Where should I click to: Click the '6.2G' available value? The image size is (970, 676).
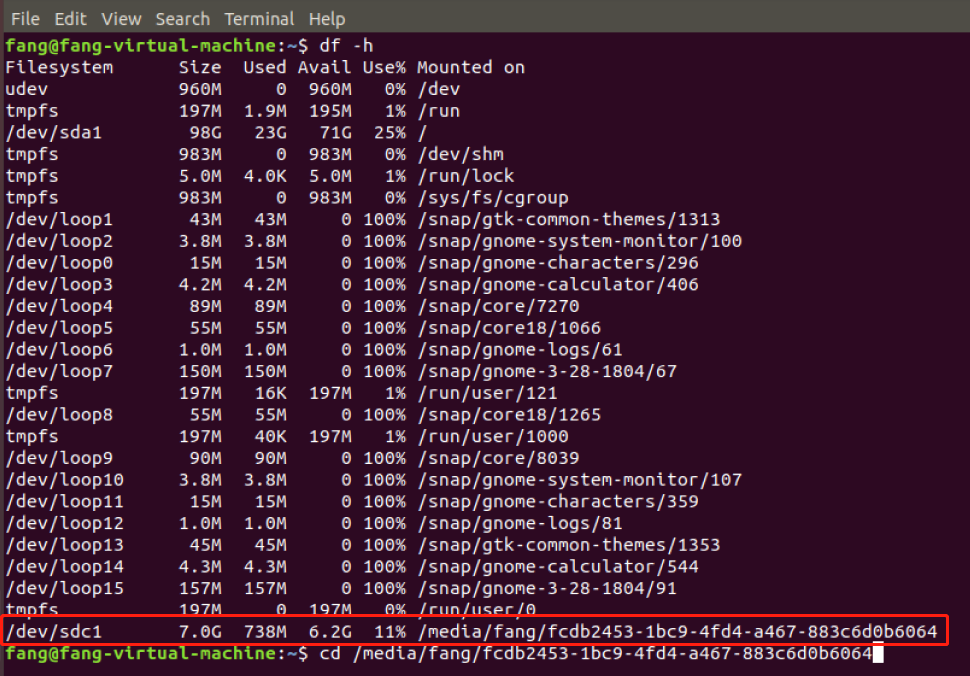point(330,631)
